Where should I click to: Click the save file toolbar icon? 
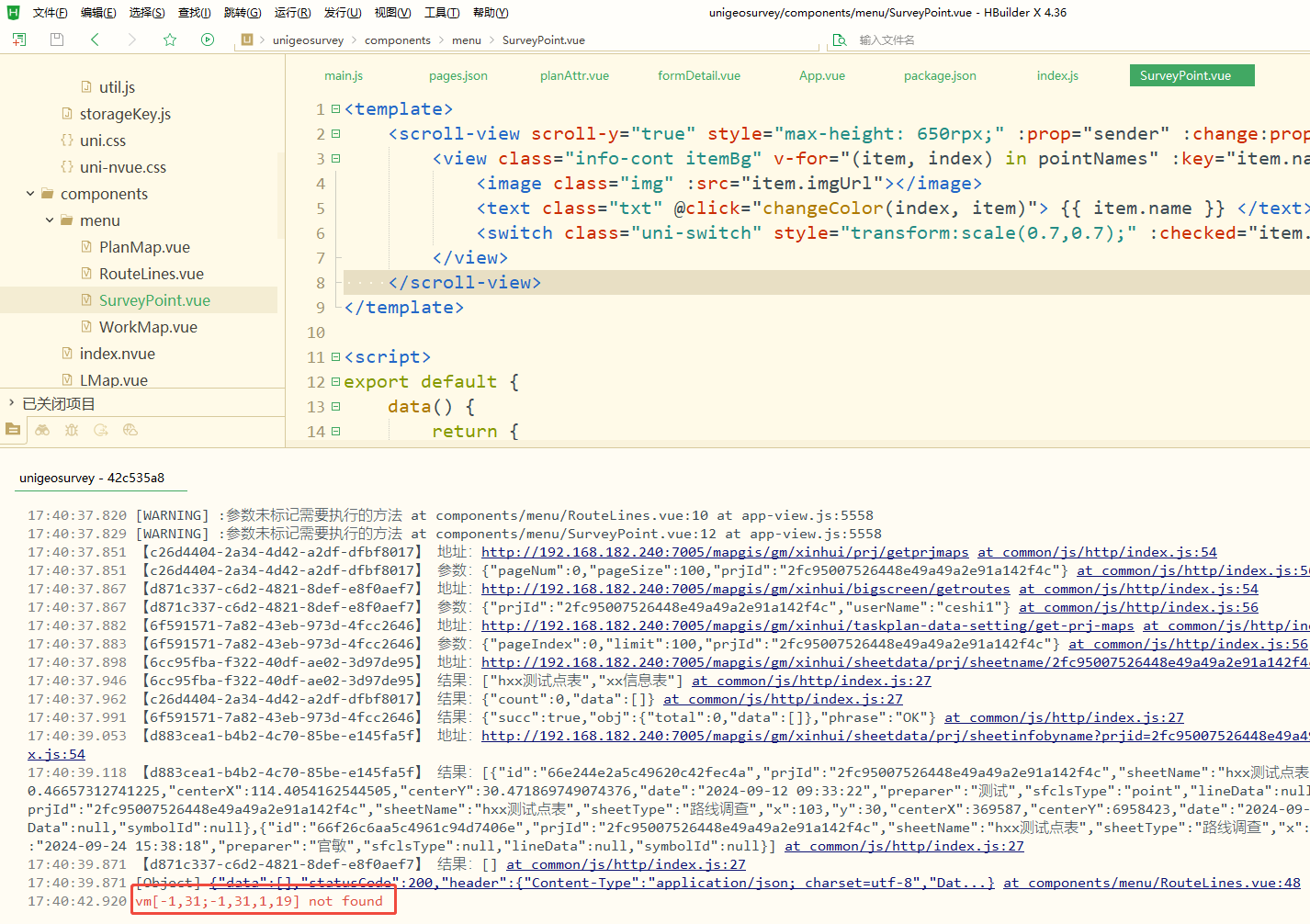(x=57, y=39)
